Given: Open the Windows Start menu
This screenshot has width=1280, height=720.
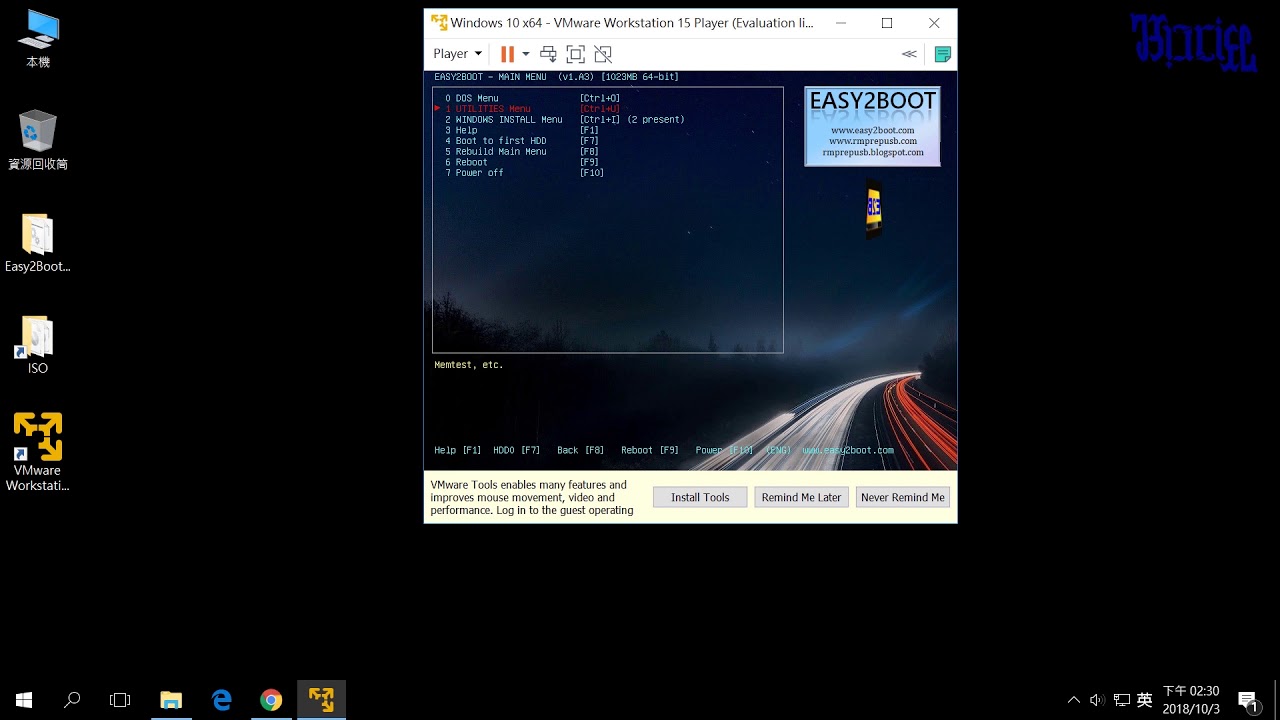Looking at the screenshot, I should point(24,700).
